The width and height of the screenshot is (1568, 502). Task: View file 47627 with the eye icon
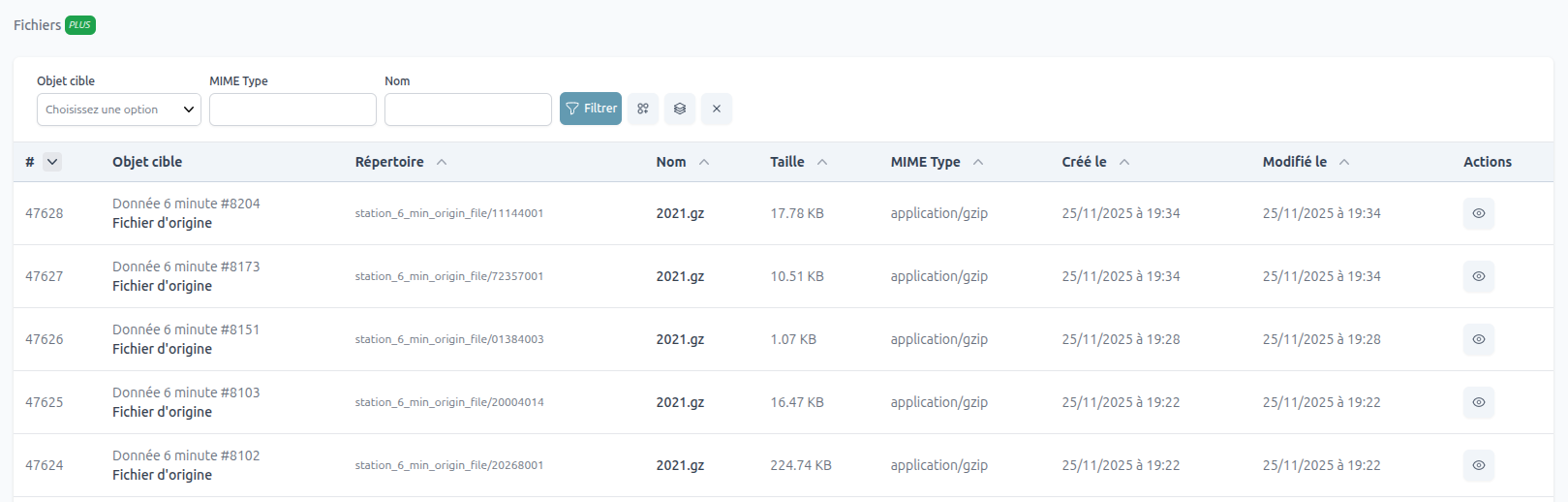click(x=1478, y=276)
